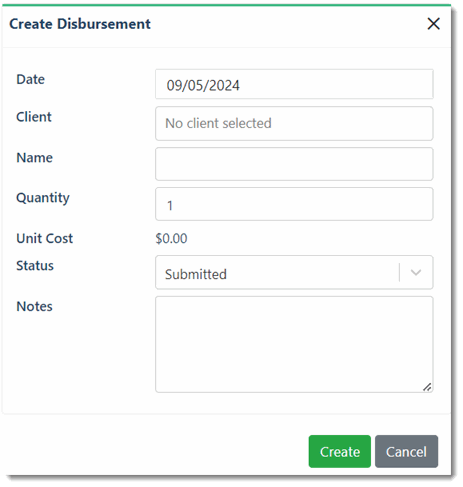Click the Date field showing 09/05/2024
This screenshot has width=463, height=487.
coord(294,84)
